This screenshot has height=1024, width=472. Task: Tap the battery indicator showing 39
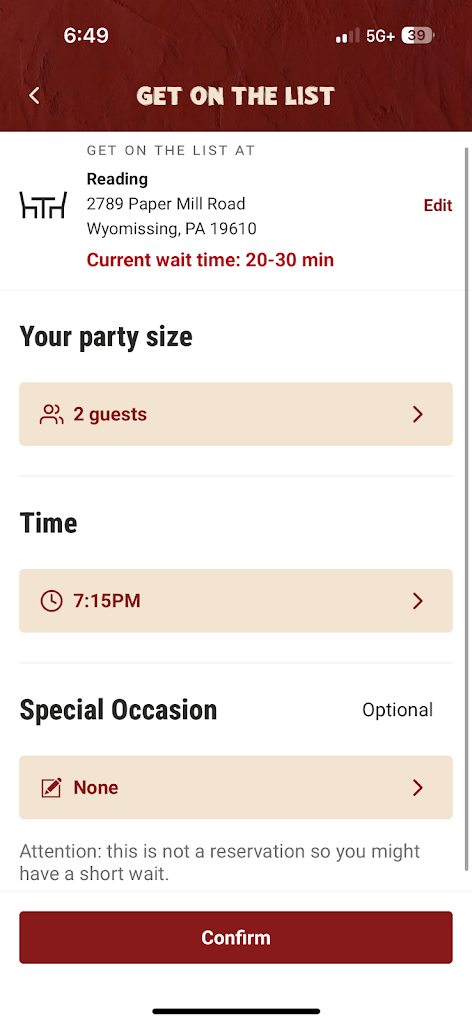pyautogui.click(x=418, y=36)
